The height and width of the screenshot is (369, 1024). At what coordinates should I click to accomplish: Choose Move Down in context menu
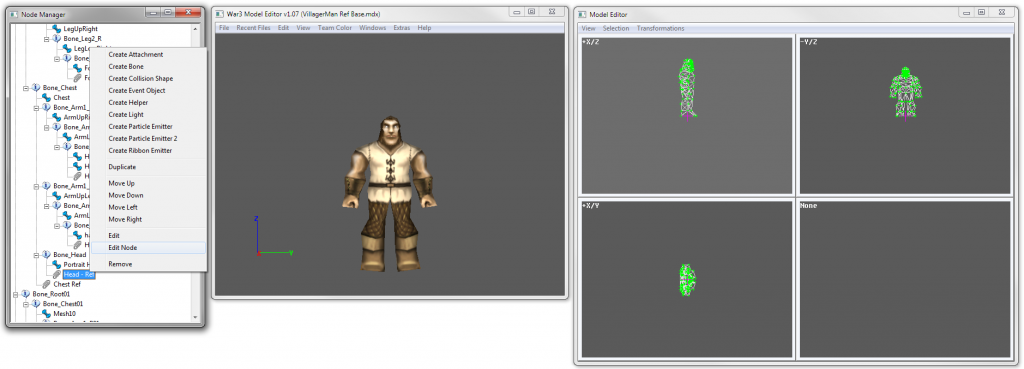tap(126, 195)
